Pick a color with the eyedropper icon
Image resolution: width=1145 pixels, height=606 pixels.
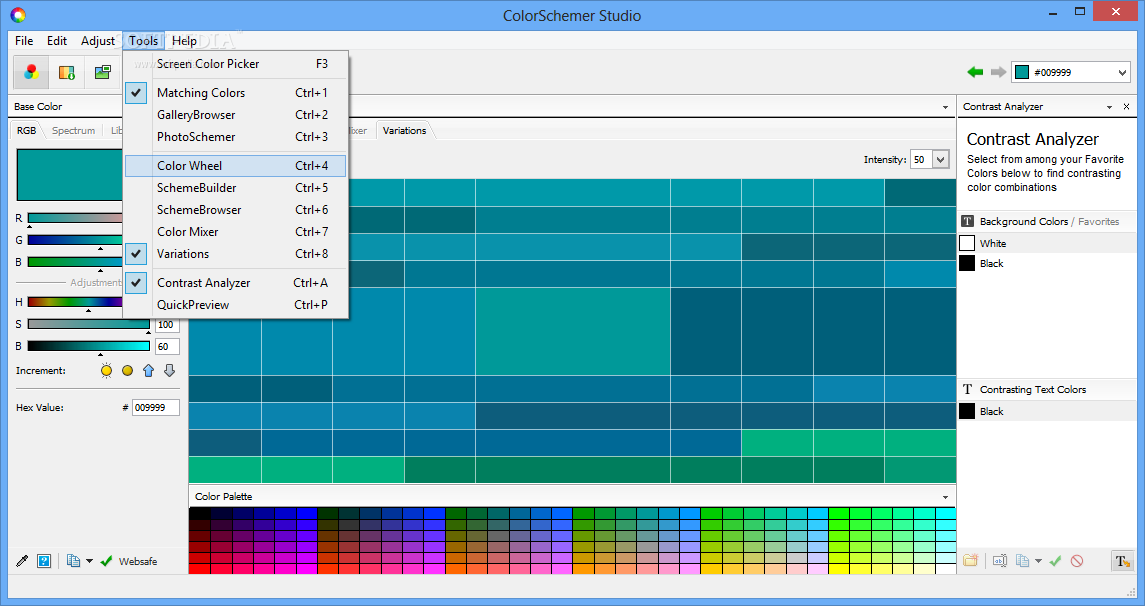click(22, 561)
